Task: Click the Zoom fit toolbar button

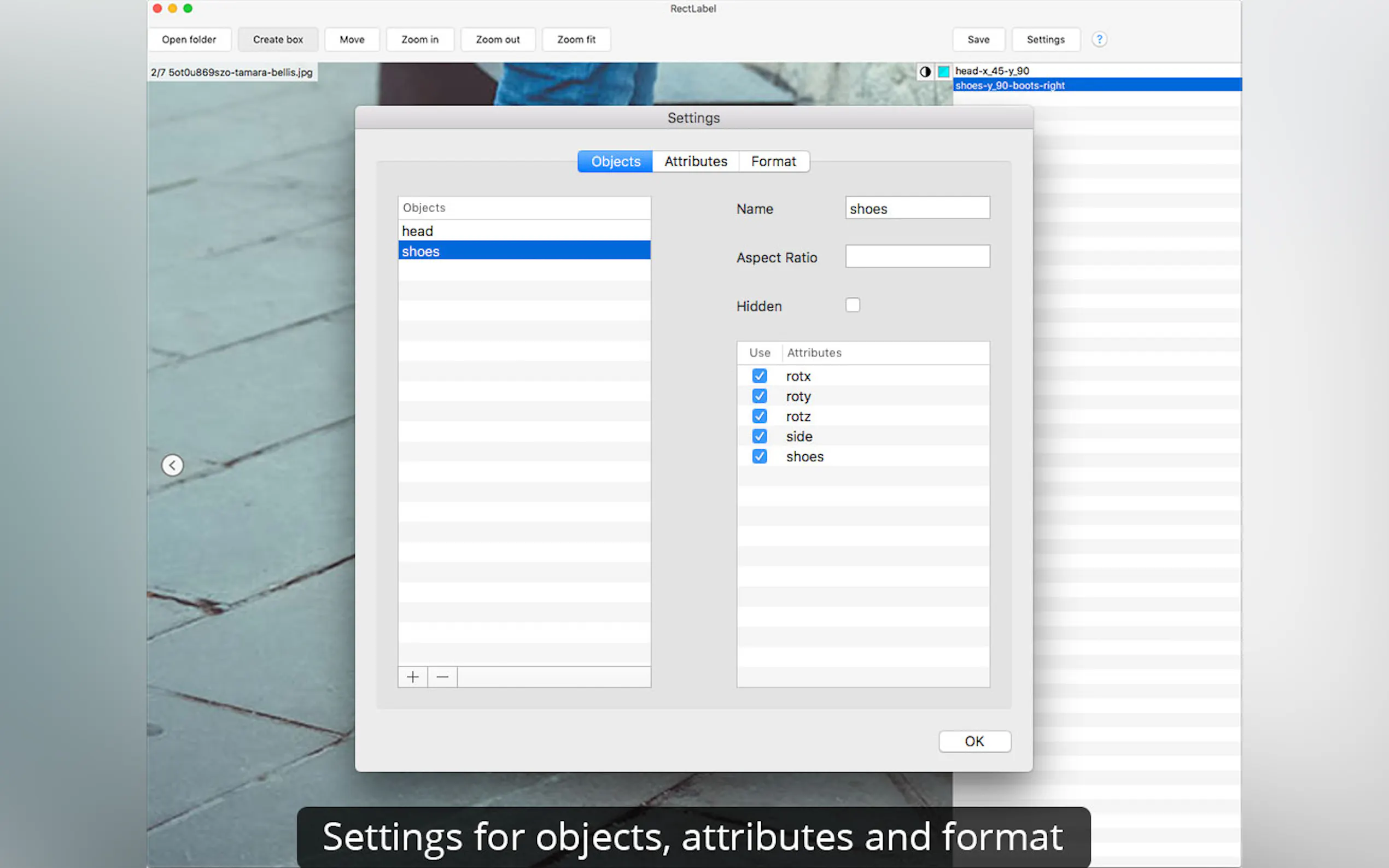Action: coord(575,39)
